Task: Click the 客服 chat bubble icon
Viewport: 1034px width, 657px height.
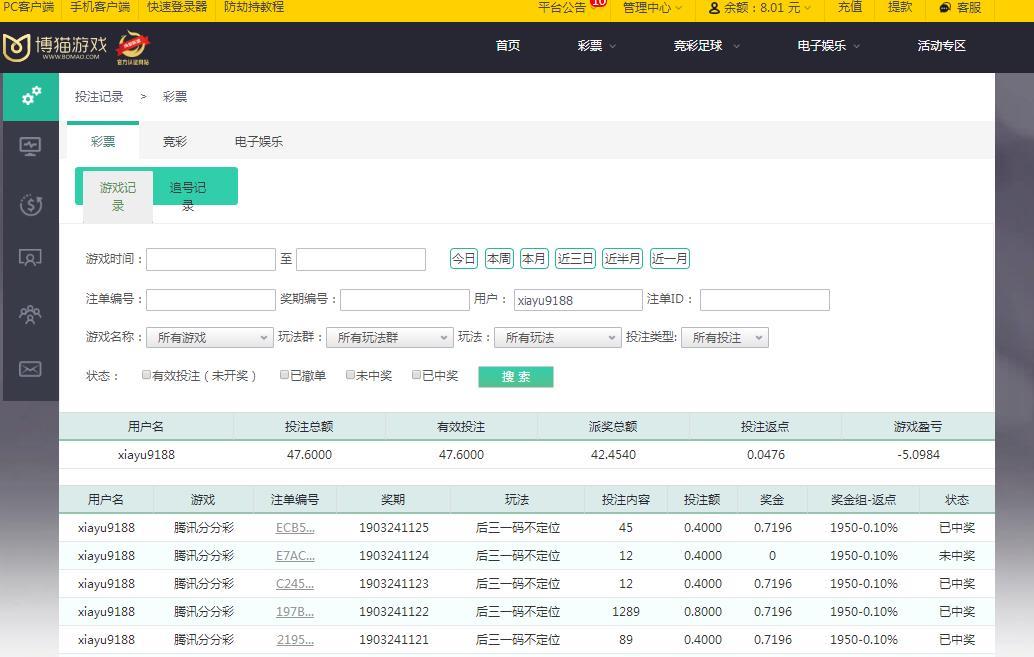Action: tap(945, 8)
